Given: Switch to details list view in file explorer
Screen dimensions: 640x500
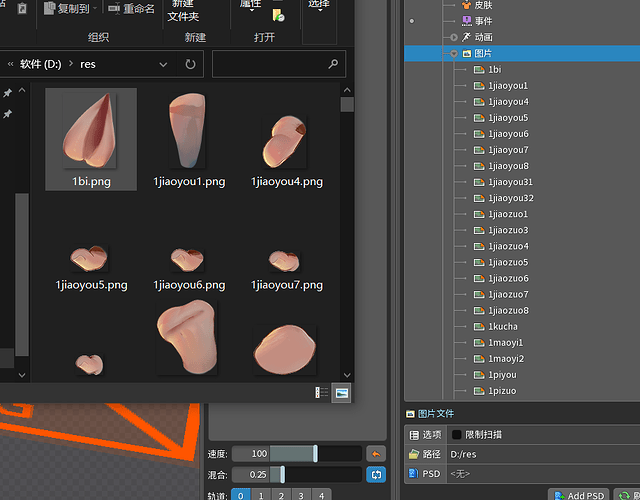Looking at the screenshot, I should pyautogui.click(x=322, y=394).
